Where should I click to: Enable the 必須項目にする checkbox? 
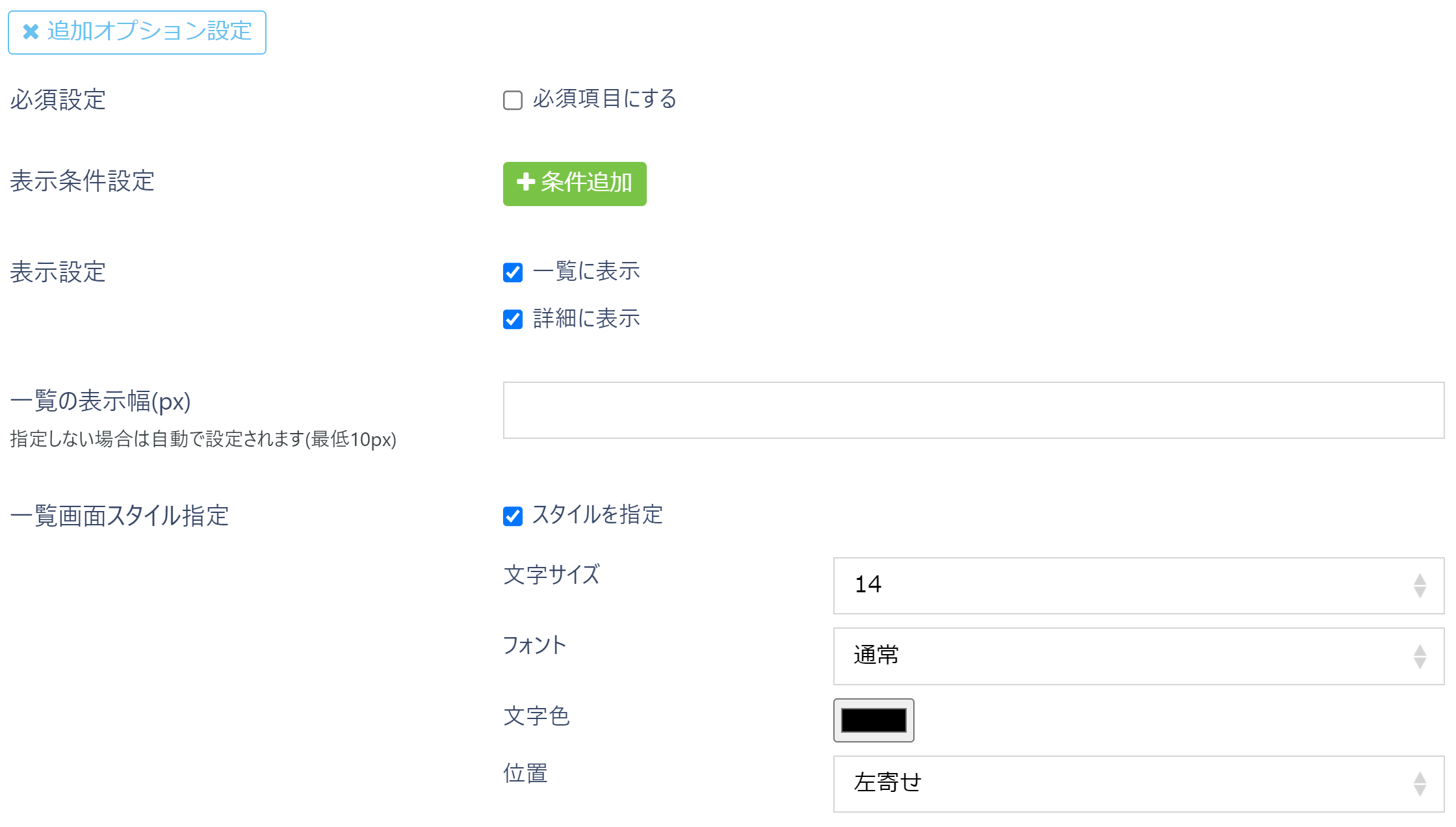[x=512, y=99]
